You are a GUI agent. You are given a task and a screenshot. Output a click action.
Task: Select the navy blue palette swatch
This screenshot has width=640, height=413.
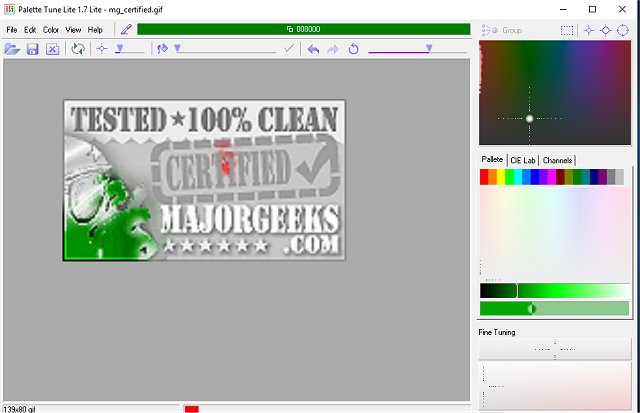[594, 177]
